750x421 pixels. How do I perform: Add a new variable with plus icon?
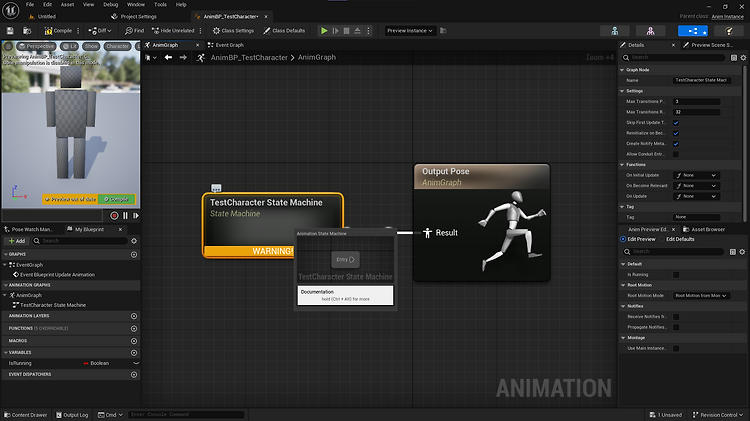[x=134, y=353]
